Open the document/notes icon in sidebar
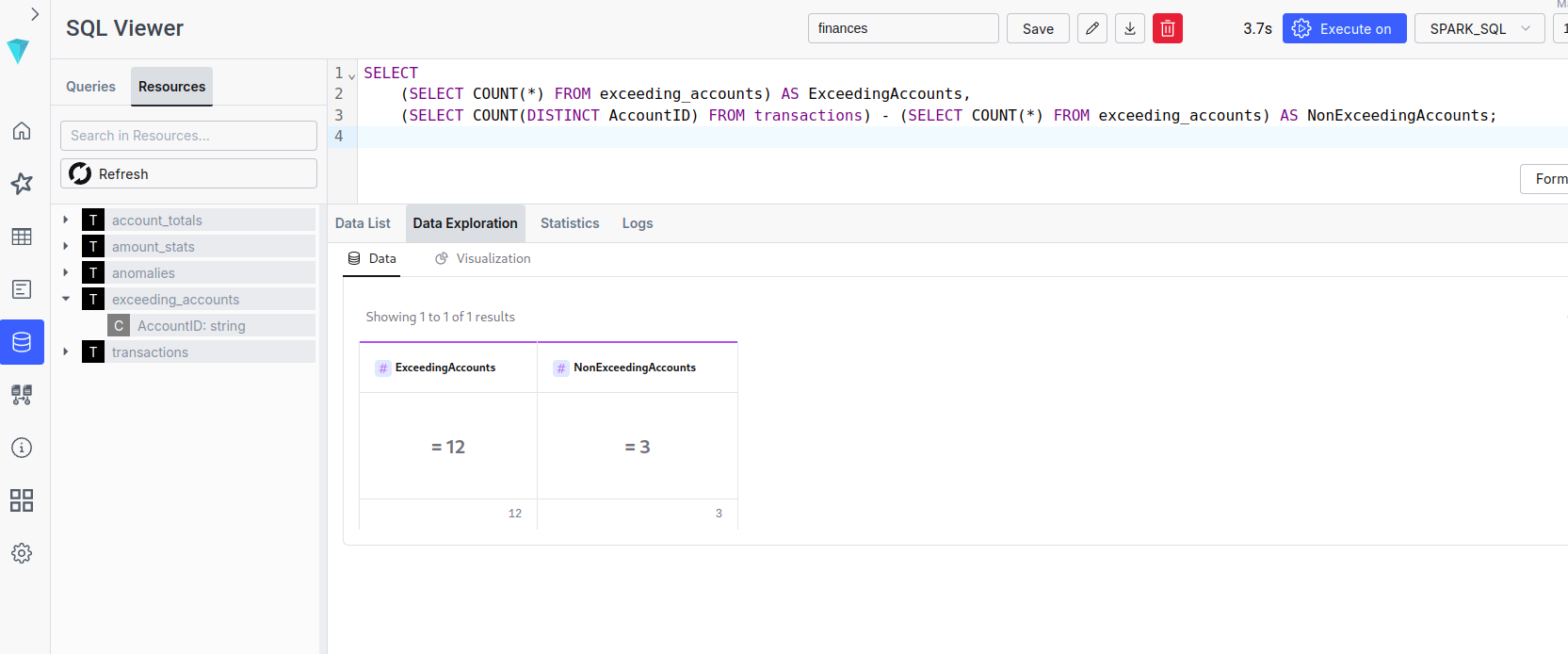The width and height of the screenshot is (1568, 654). (x=22, y=289)
